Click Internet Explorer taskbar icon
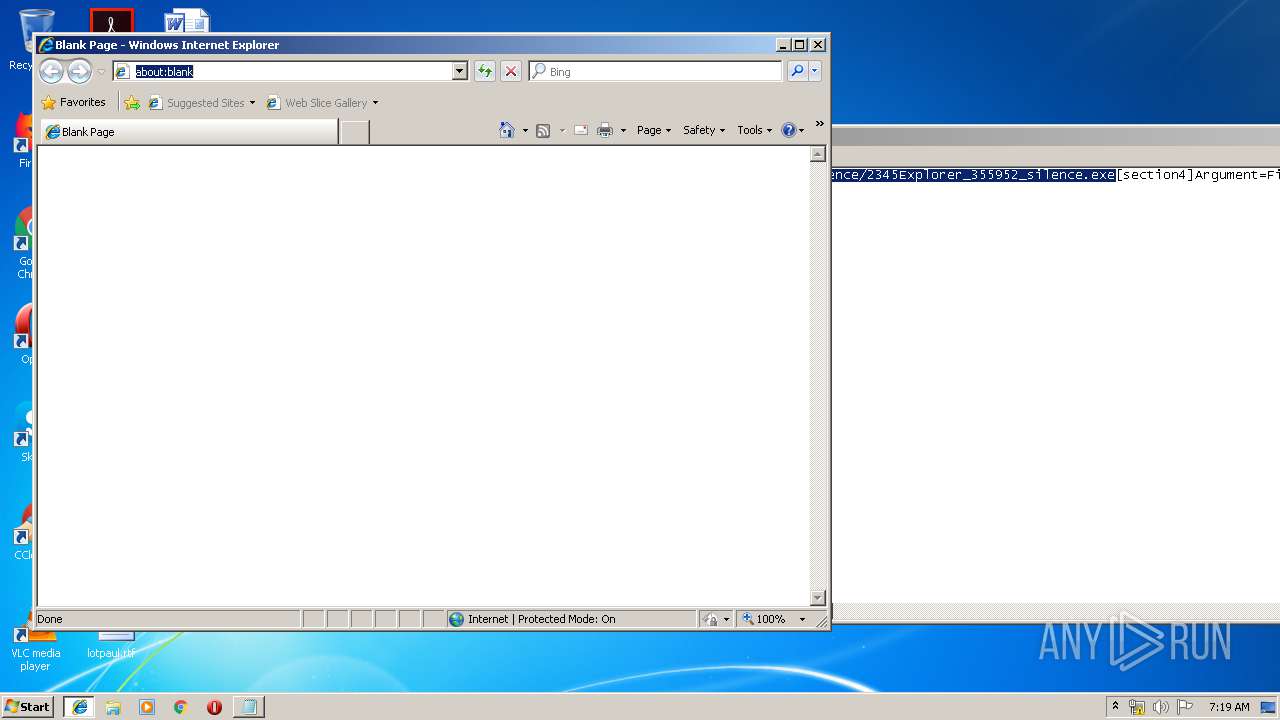This screenshot has width=1280, height=720. click(80, 707)
